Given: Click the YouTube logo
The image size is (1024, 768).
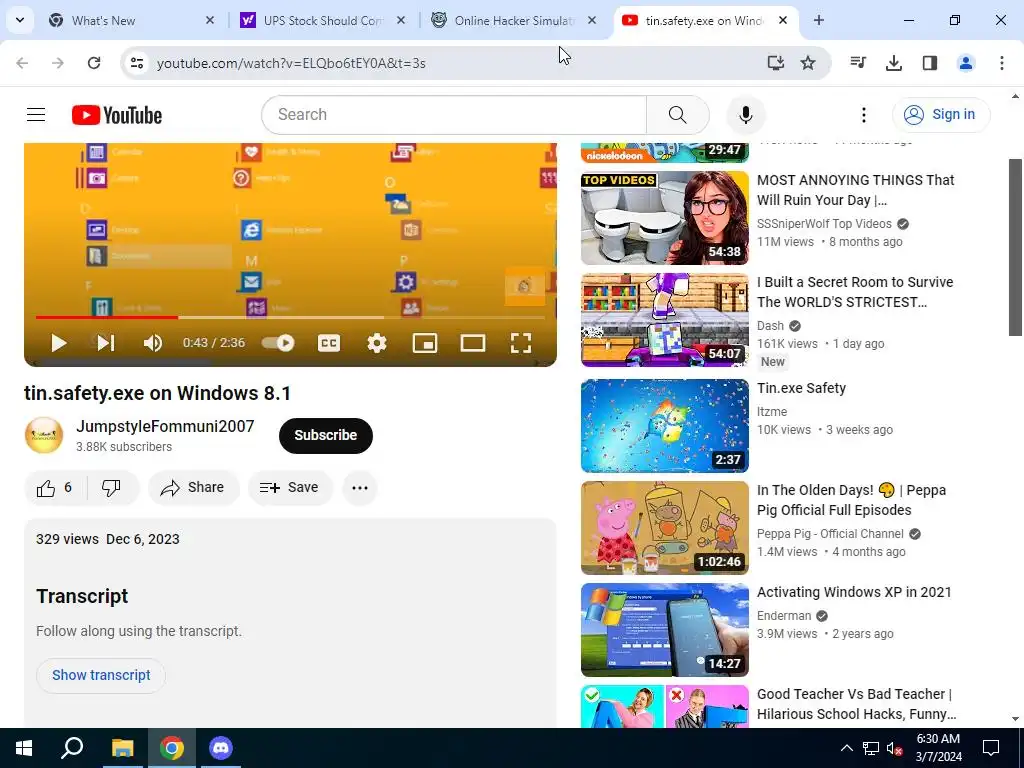Looking at the screenshot, I should click(x=117, y=115).
